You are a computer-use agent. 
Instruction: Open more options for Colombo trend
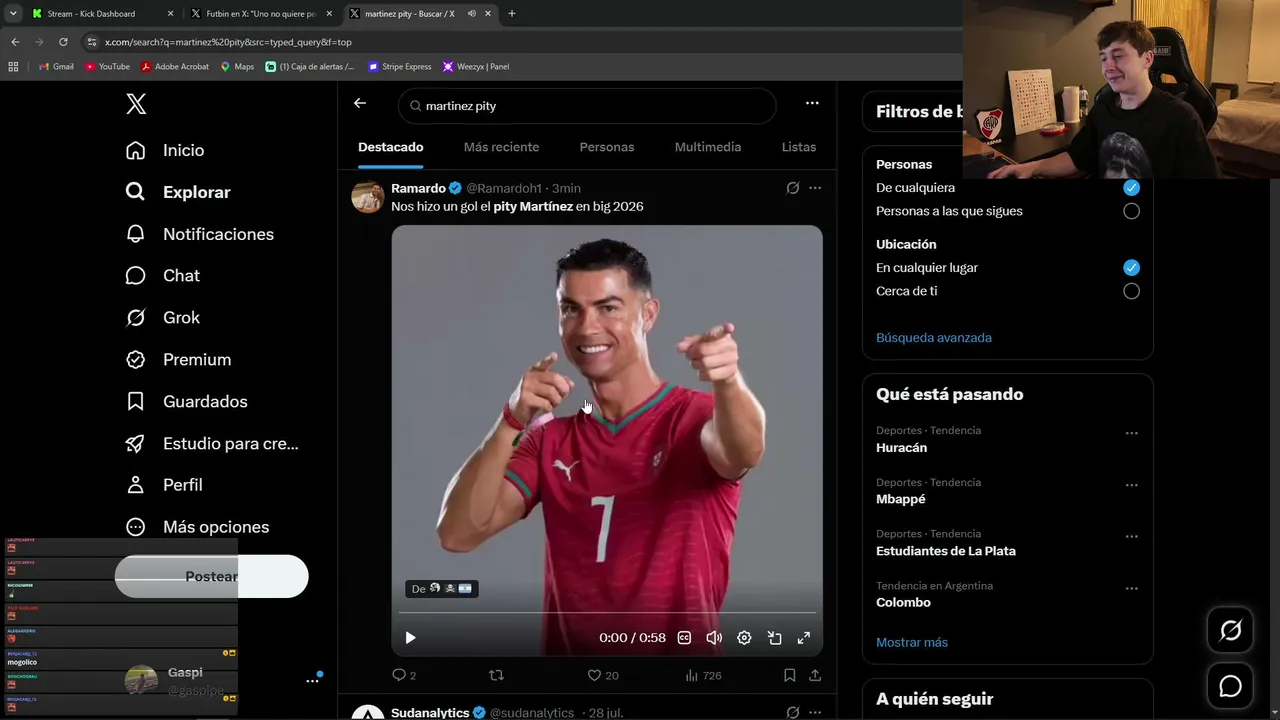point(1131,589)
